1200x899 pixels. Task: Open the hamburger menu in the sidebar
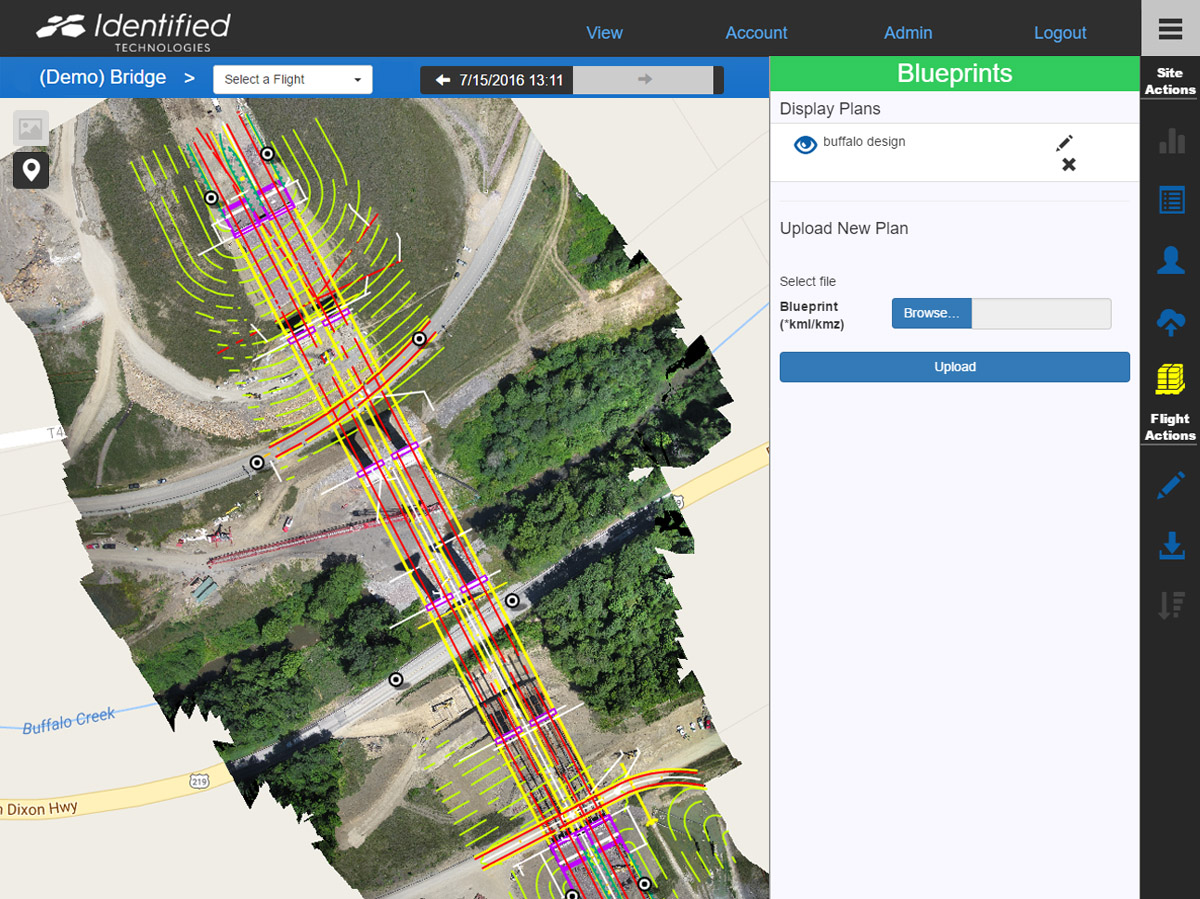[x=1170, y=29]
